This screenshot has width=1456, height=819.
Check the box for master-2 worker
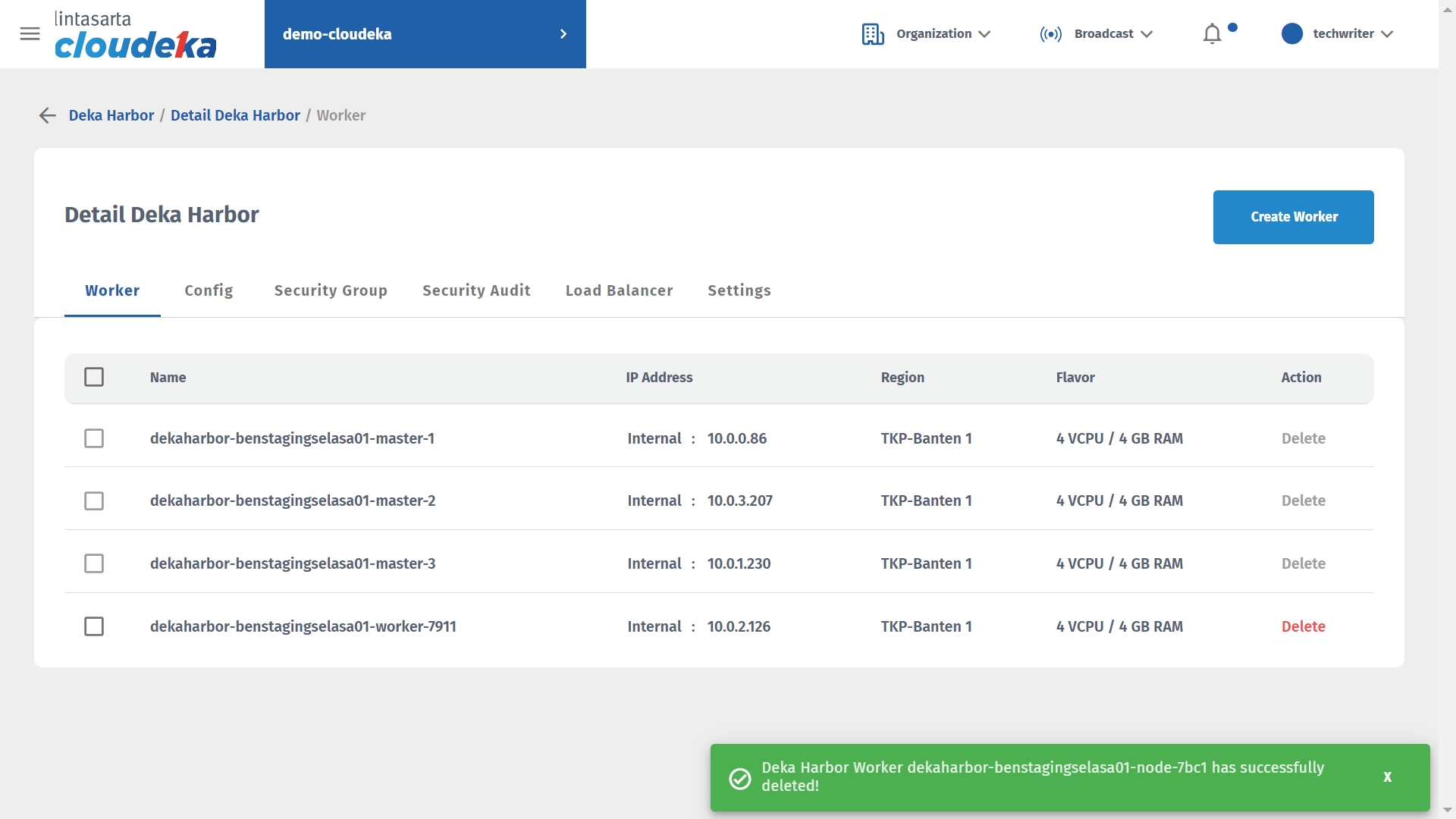point(94,500)
